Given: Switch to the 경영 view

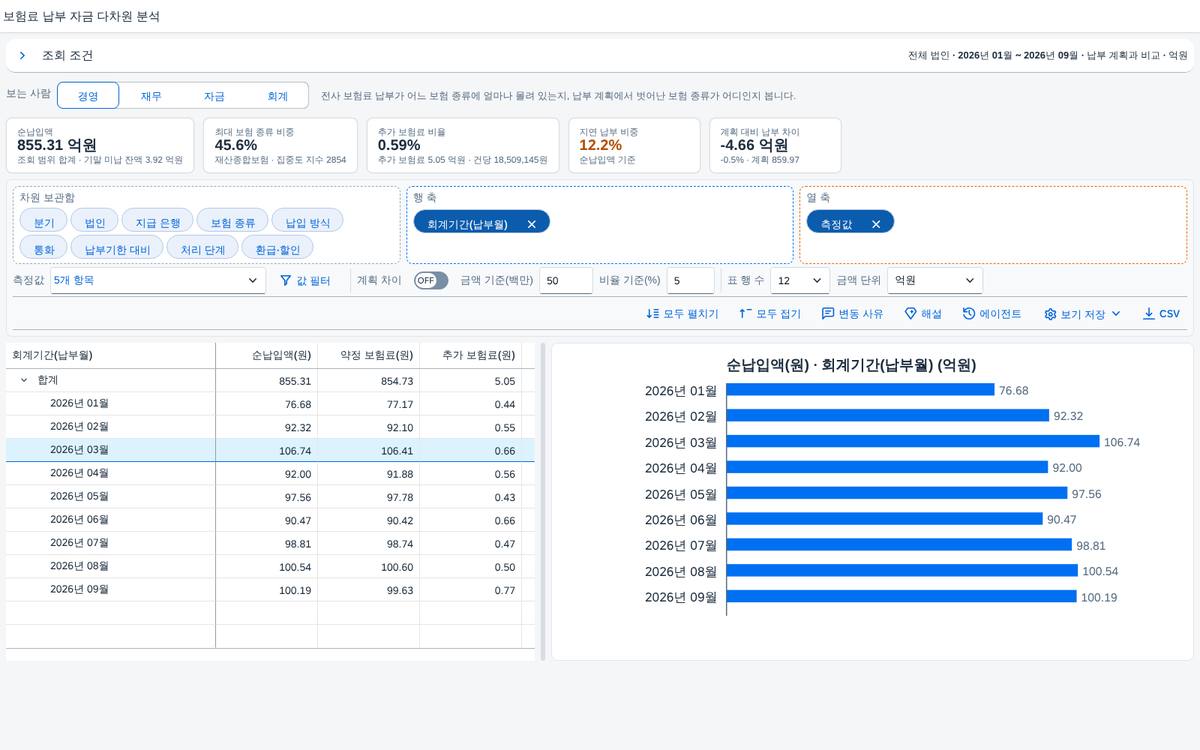Looking at the screenshot, I should [x=88, y=96].
